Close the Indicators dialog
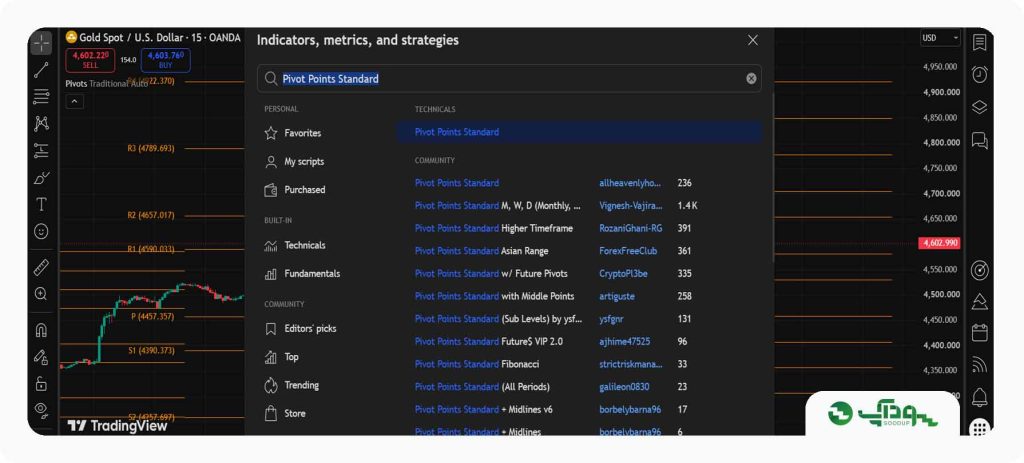Viewport: 1024px width, 463px height. (752, 40)
